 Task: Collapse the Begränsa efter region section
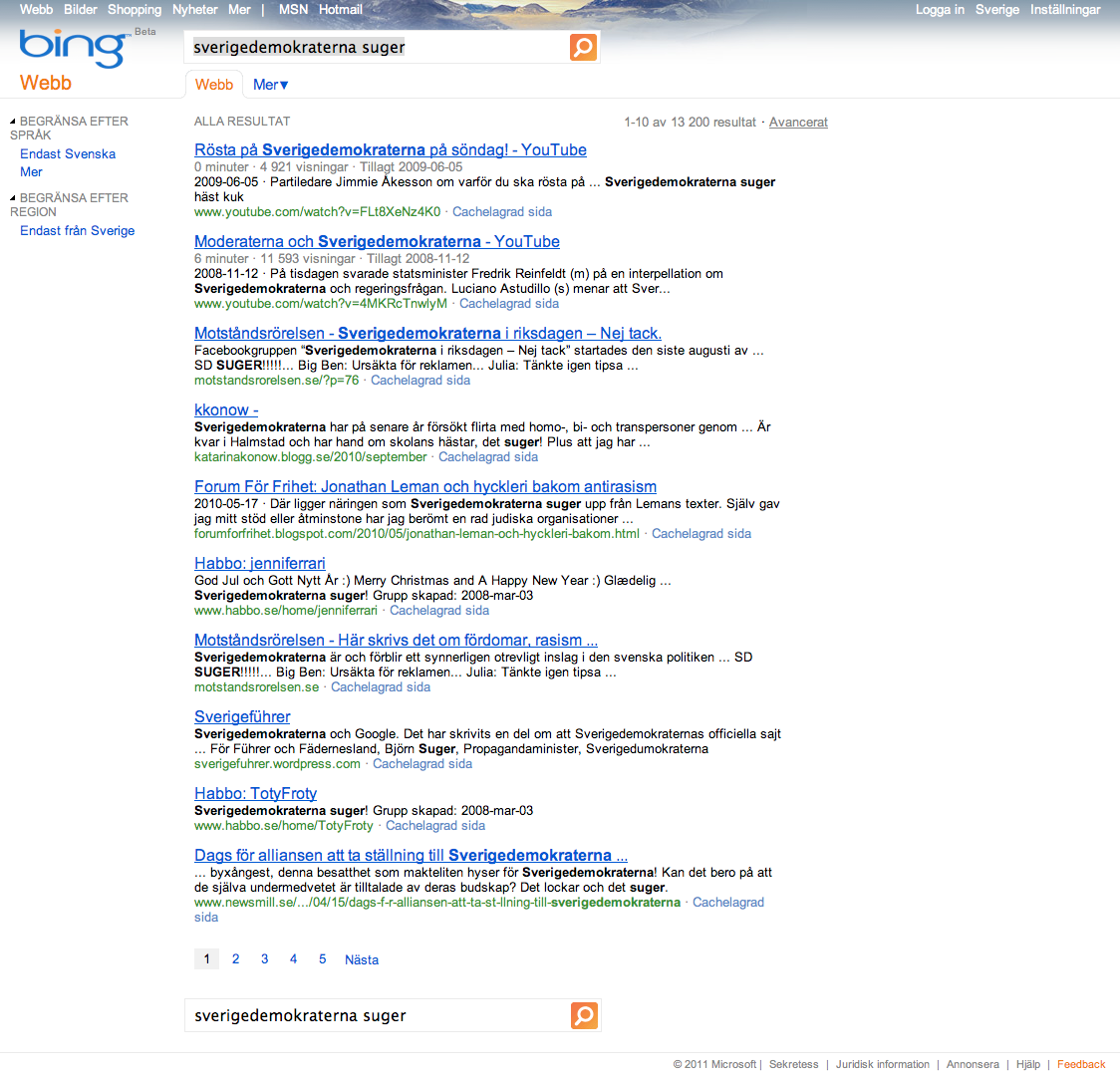click(x=13, y=198)
